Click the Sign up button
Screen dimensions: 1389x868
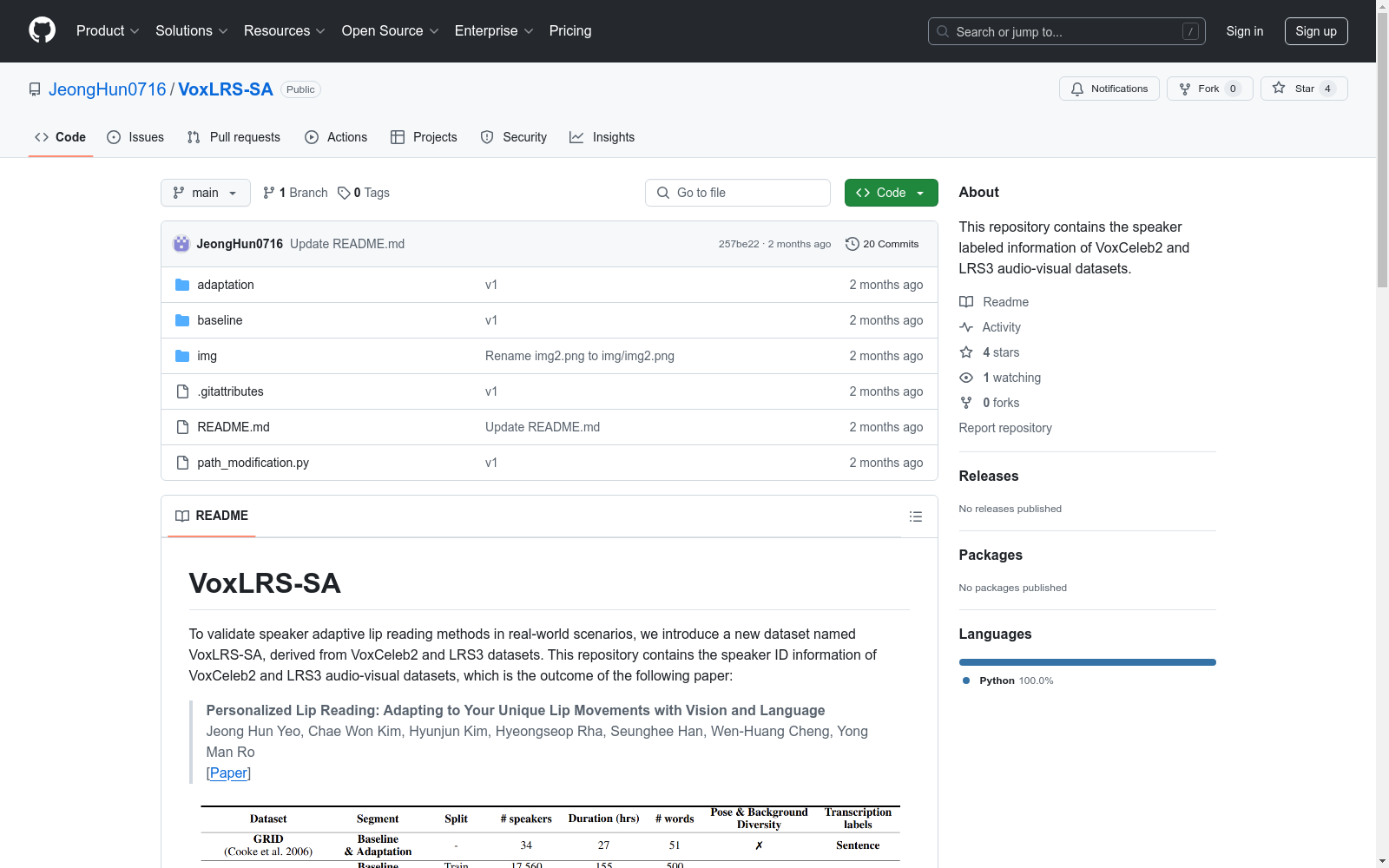click(1316, 31)
